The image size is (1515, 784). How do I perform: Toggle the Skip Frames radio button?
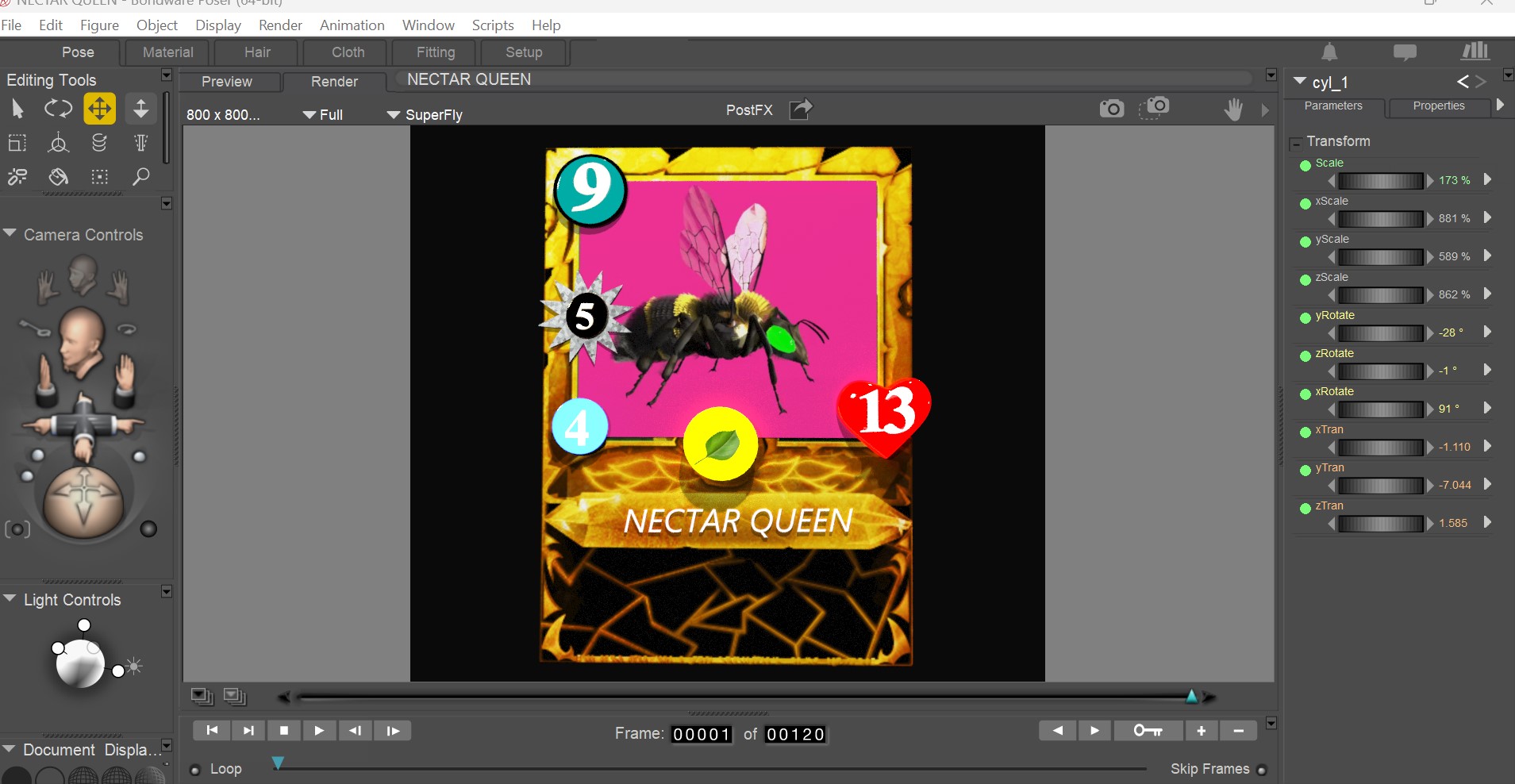(x=1262, y=770)
